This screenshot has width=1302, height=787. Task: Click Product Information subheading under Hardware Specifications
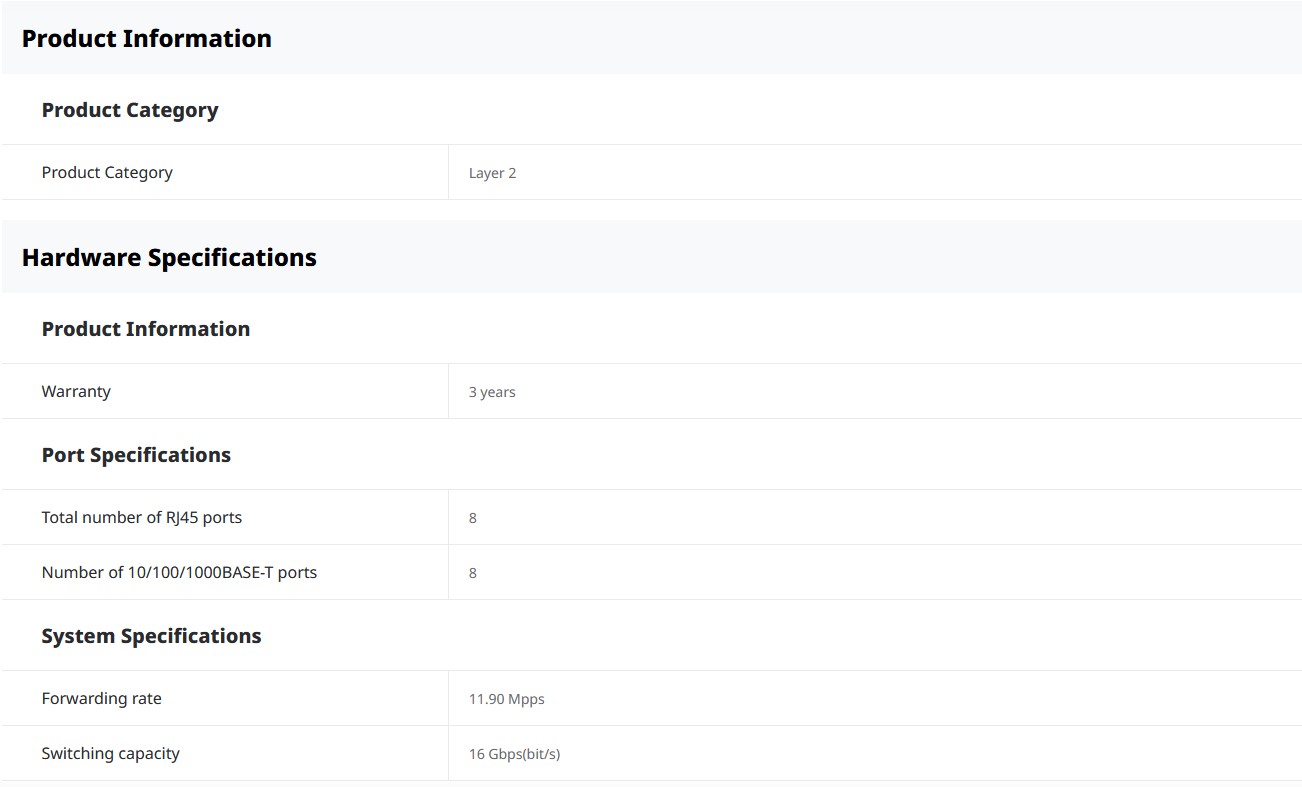click(146, 330)
